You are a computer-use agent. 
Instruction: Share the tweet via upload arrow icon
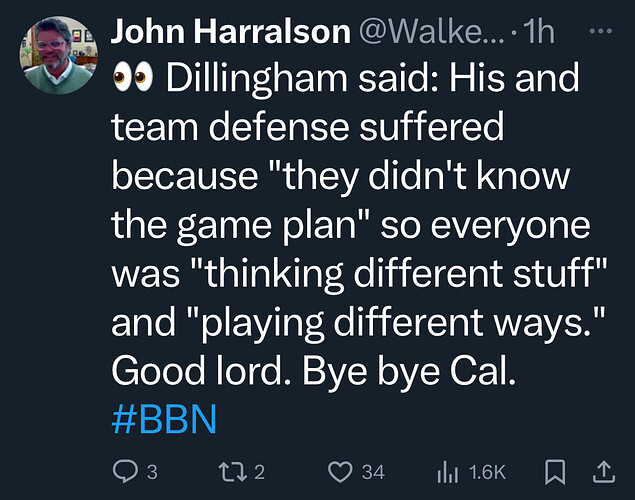click(604, 472)
